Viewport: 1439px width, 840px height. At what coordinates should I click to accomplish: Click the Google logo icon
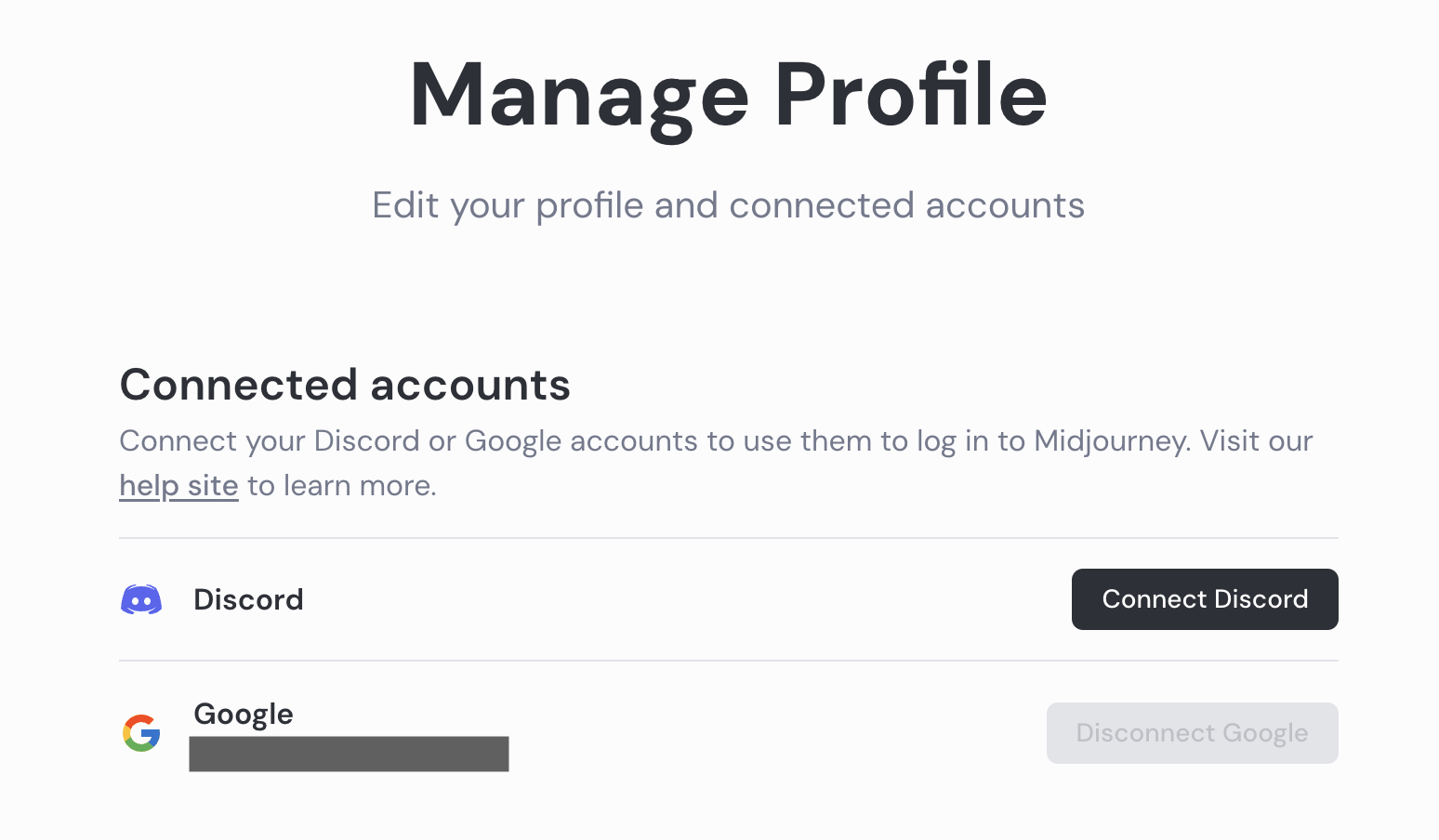141,733
